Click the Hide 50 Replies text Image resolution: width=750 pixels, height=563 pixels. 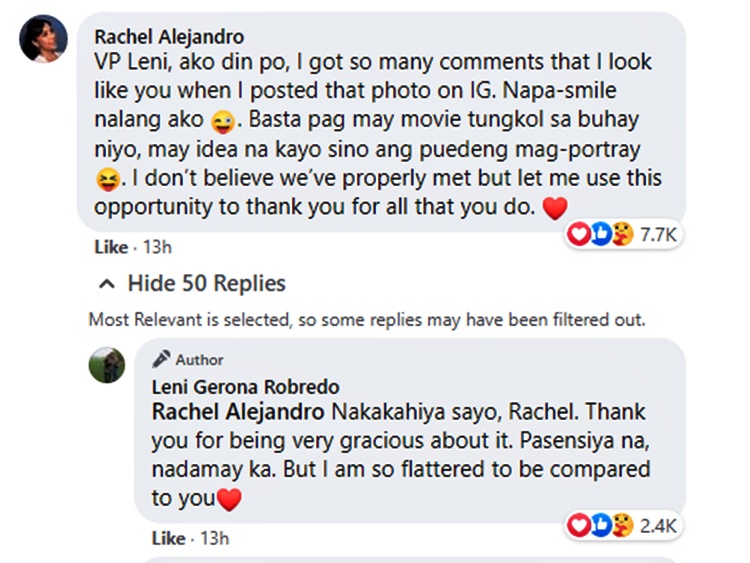(x=206, y=284)
